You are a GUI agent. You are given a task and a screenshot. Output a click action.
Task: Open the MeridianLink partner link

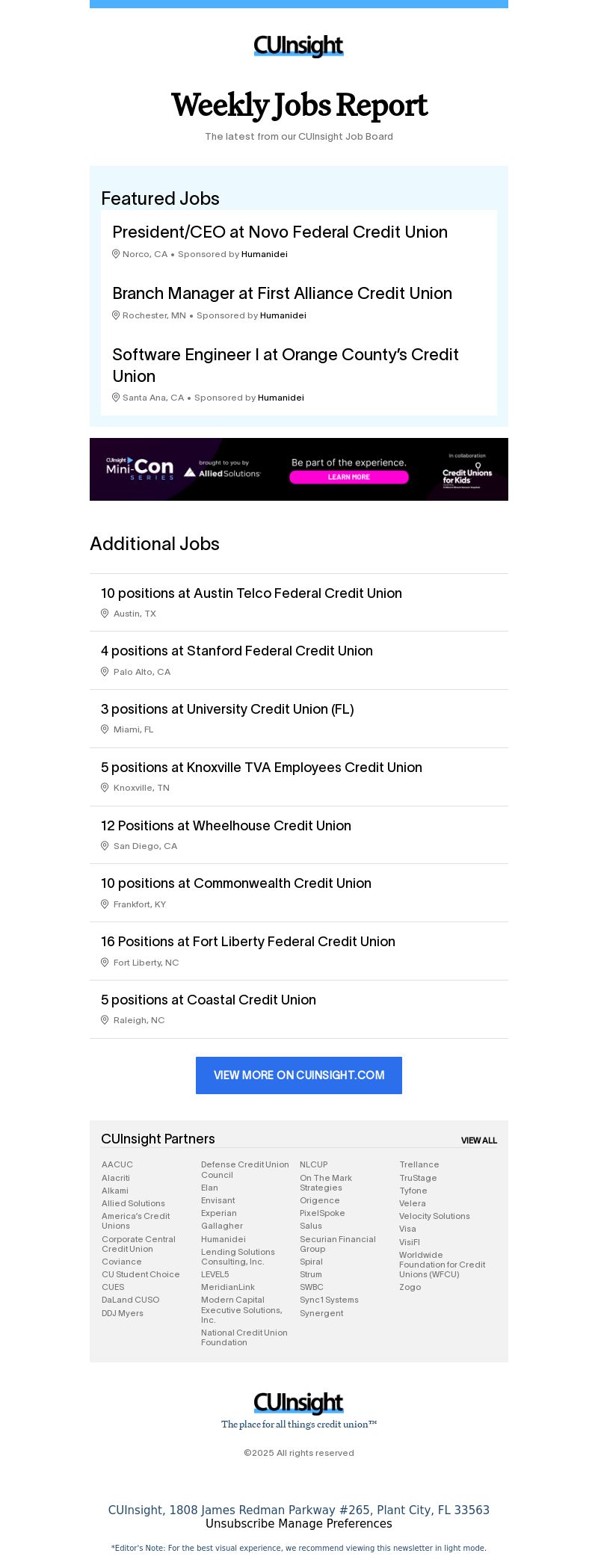(228, 1287)
